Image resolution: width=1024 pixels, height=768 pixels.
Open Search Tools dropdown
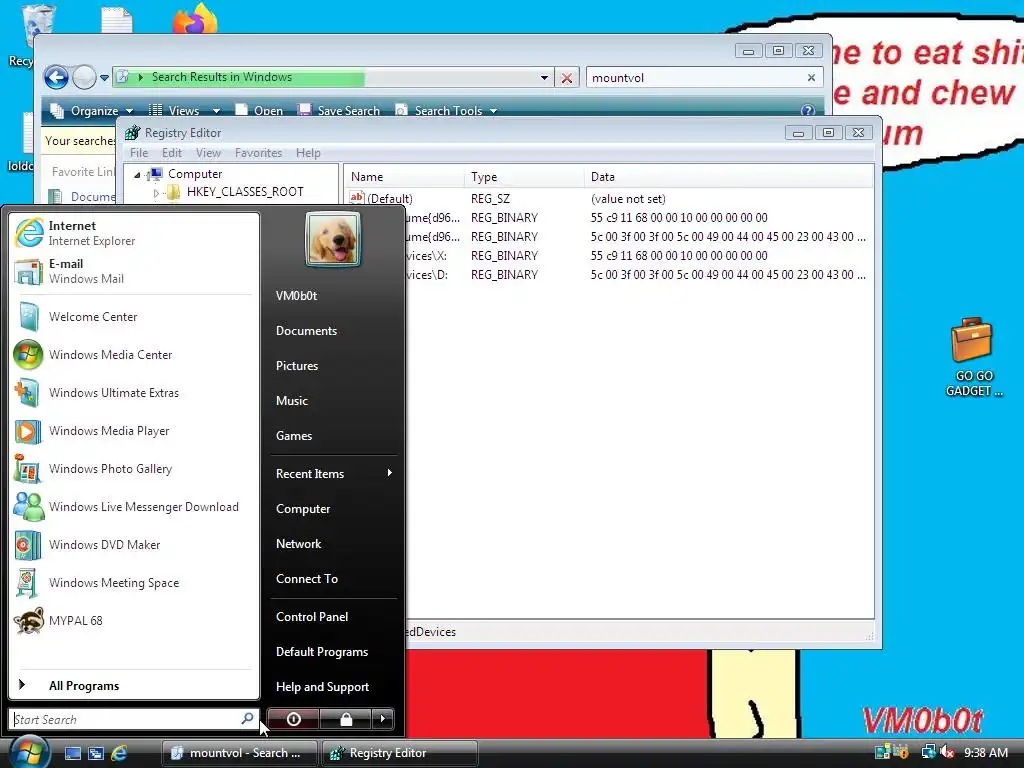click(447, 110)
